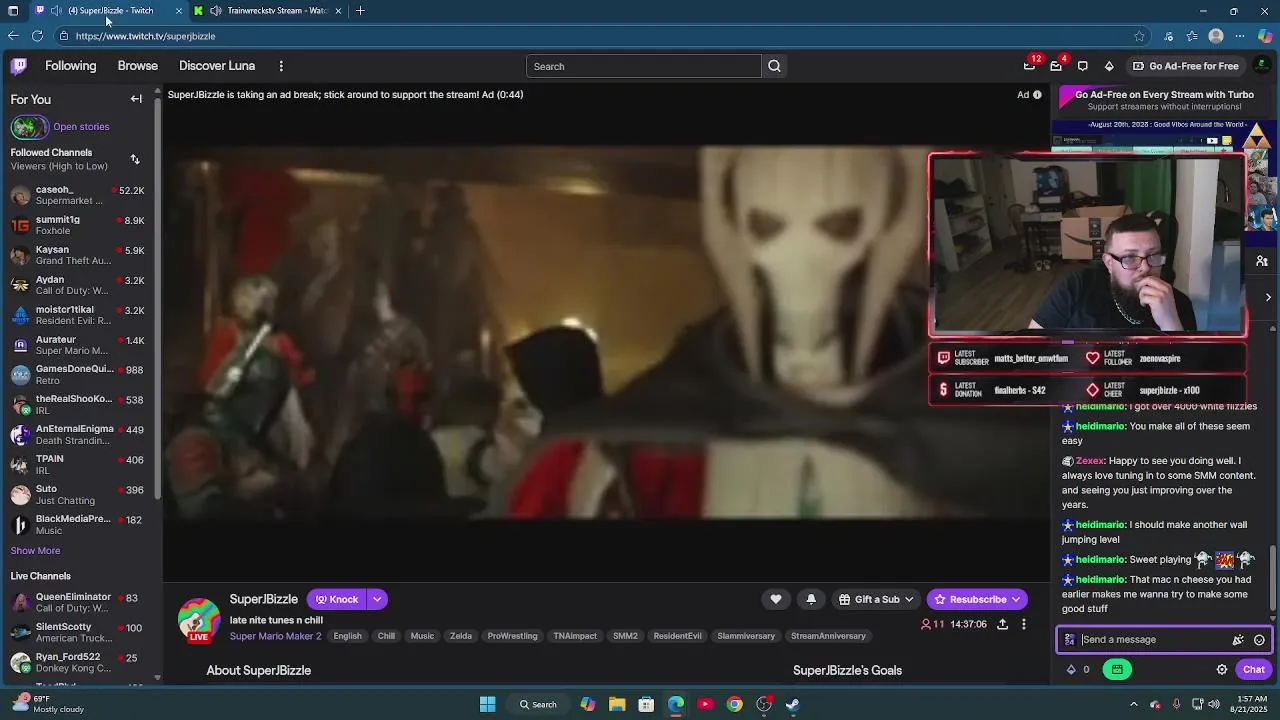Open the Twitch home logo
This screenshot has height=720, width=1280.
(19, 66)
